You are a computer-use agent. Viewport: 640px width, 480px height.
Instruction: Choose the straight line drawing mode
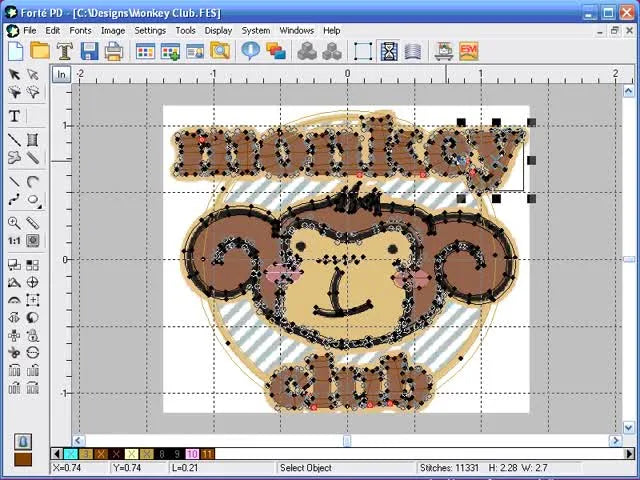(x=14, y=182)
